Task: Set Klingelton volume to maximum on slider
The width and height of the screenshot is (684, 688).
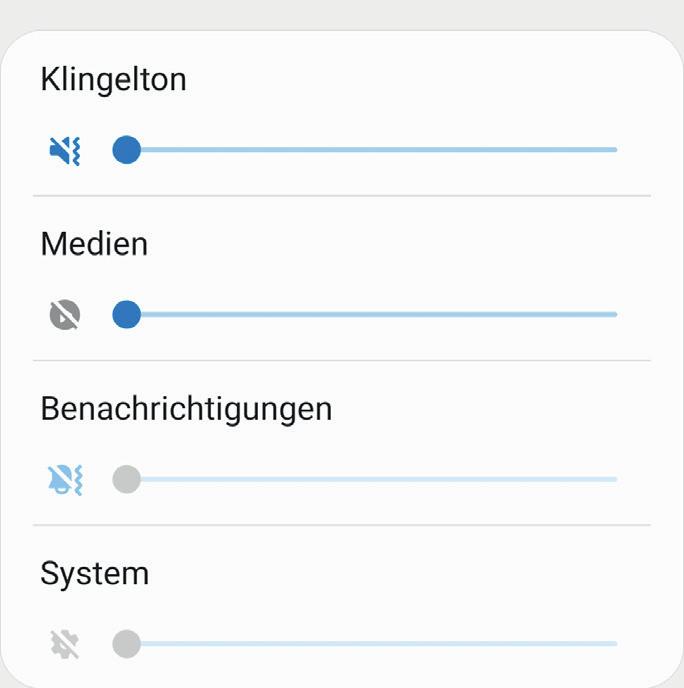Action: pyautogui.click(x=615, y=150)
